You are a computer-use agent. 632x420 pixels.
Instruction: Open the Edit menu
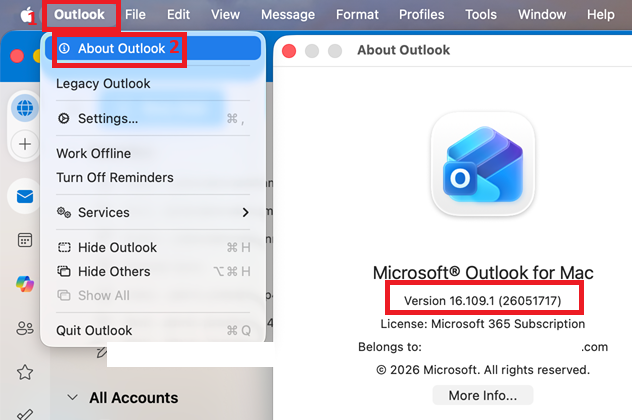[x=178, y=15]
